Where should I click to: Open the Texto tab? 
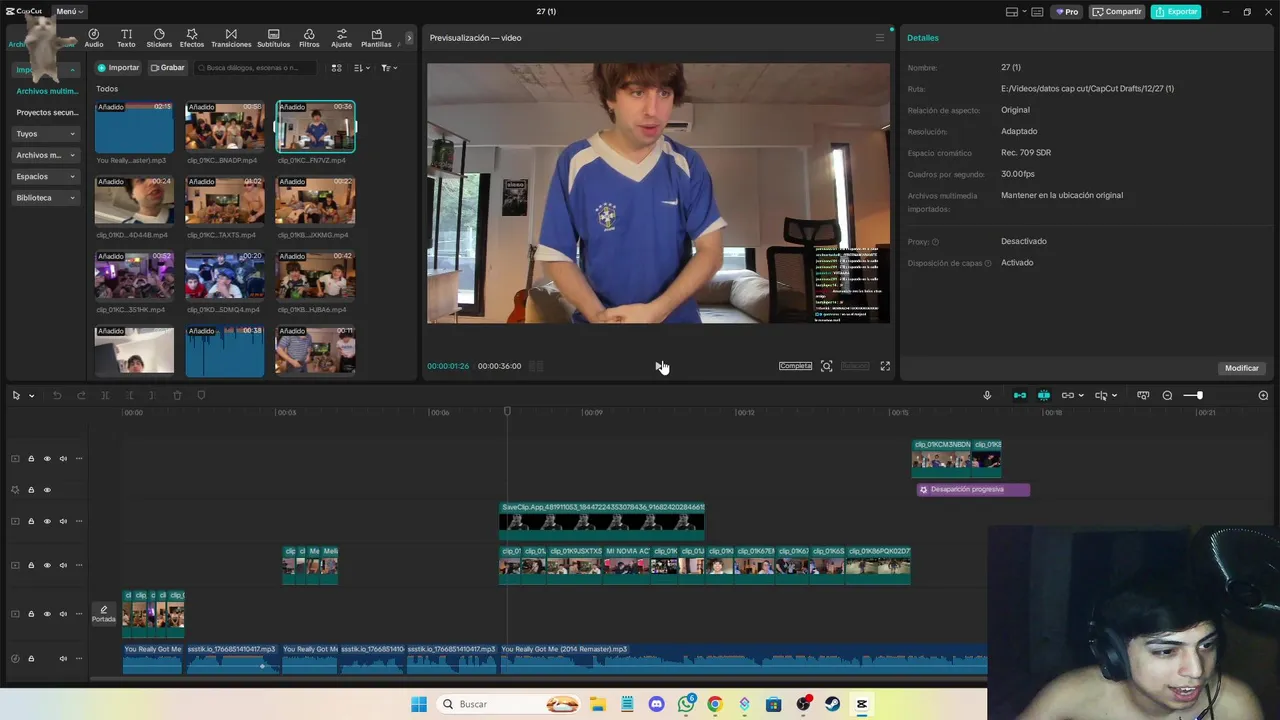click(126, 38)
